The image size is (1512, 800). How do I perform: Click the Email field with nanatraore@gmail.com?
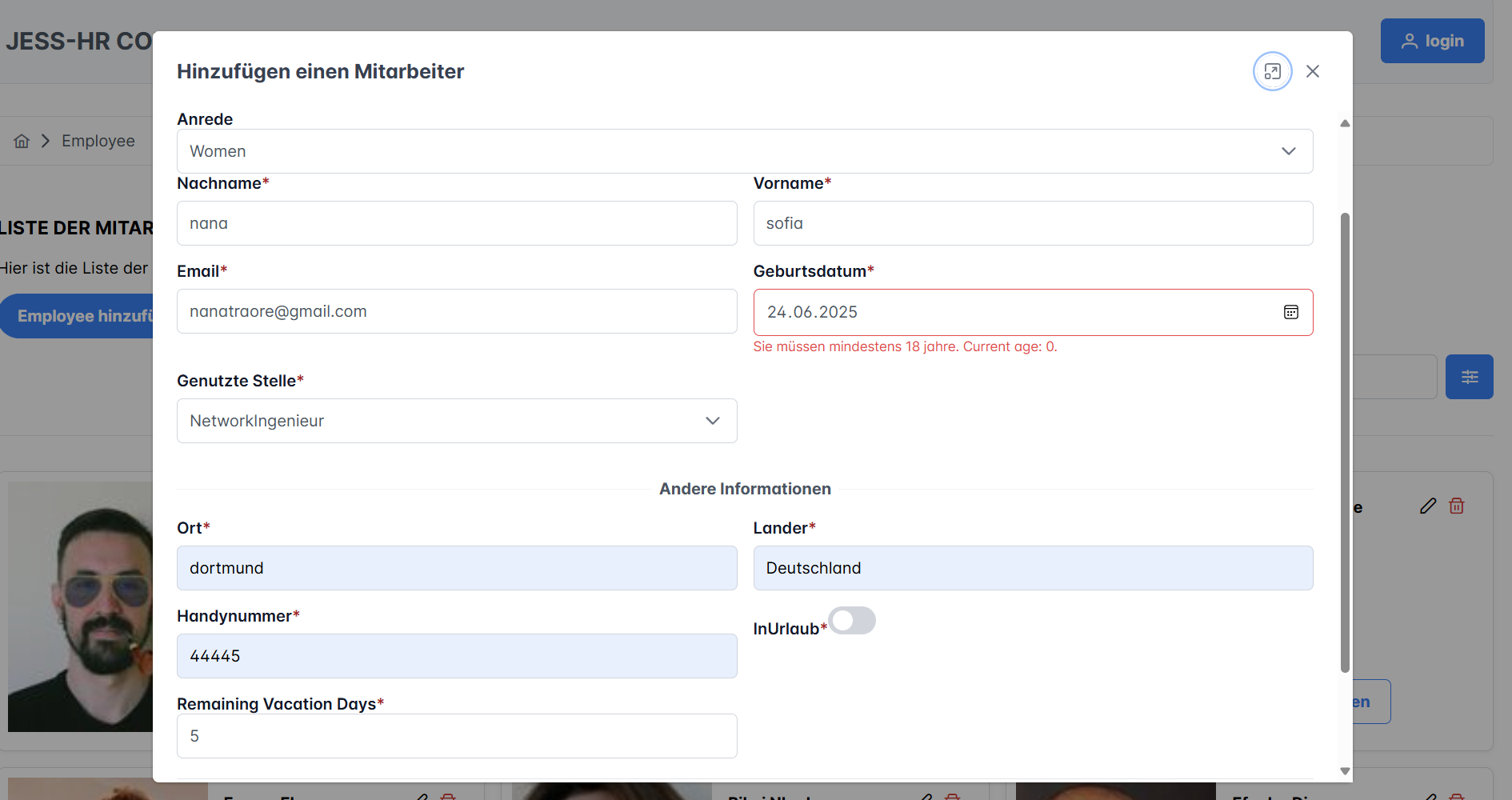coord(456,311)
